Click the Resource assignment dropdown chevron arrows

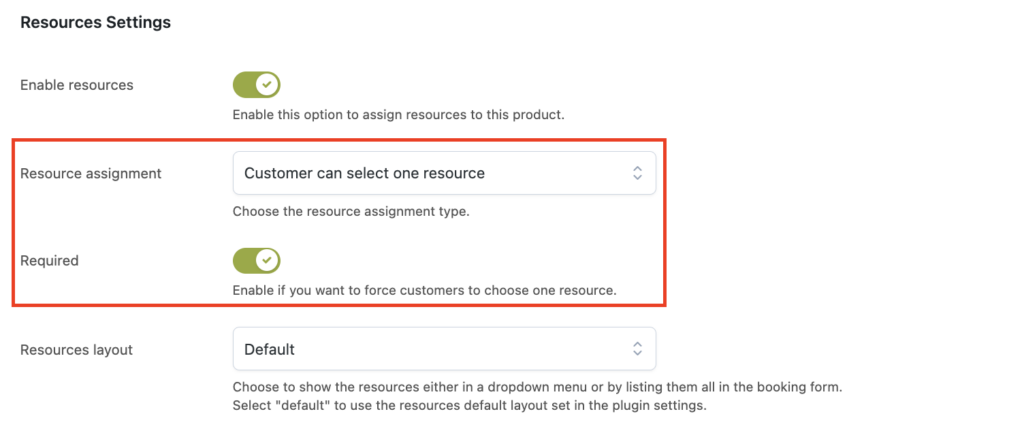coord(637,173)
